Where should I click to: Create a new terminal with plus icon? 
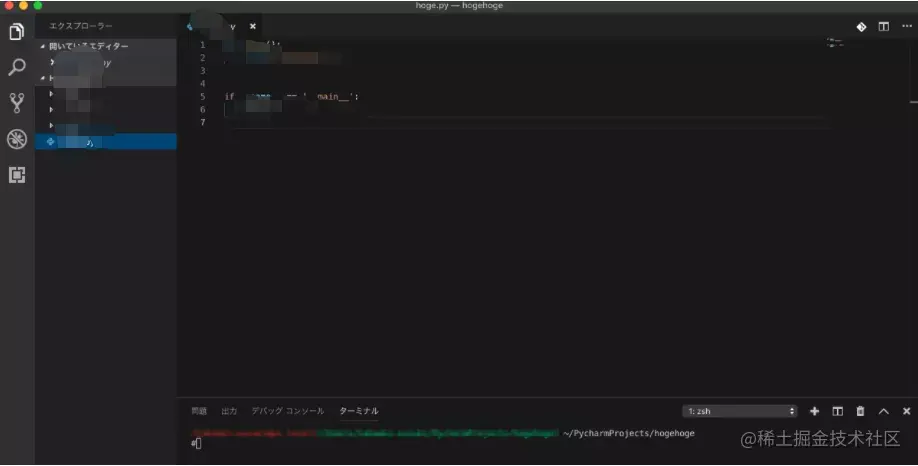(814, 411)
